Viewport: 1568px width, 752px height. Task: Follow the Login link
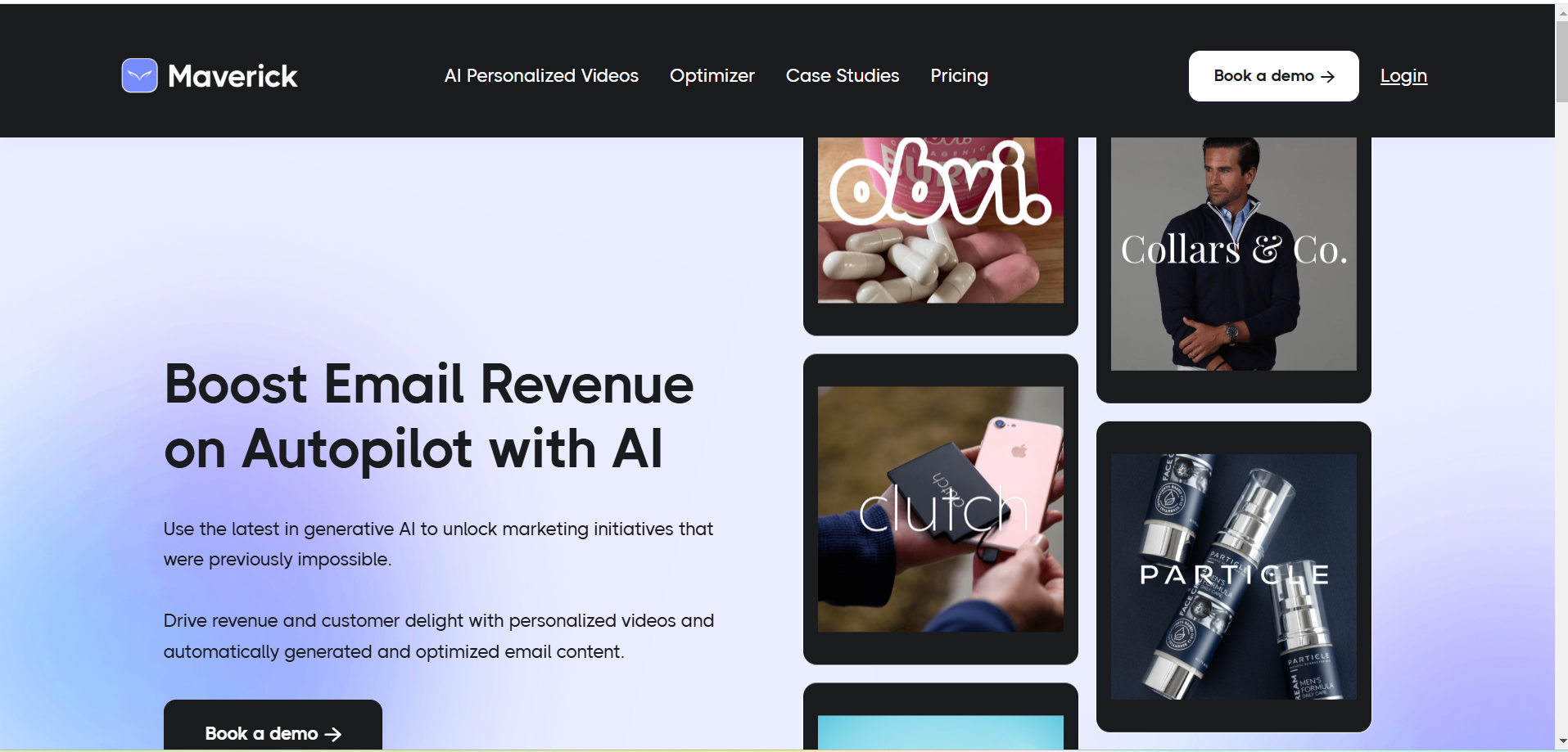[1403, 75]
